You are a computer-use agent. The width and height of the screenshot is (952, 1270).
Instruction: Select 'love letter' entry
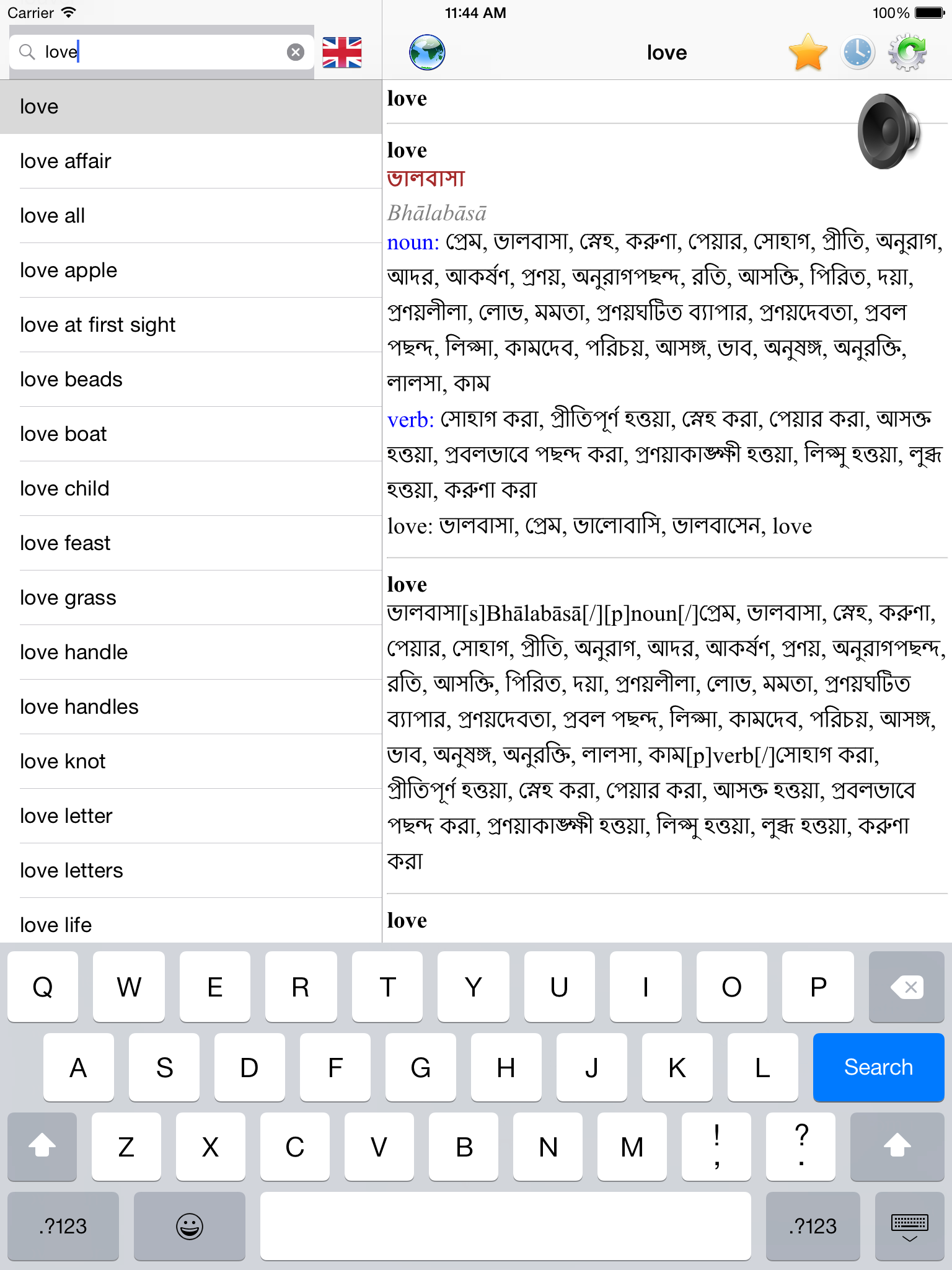click(191, 816)
